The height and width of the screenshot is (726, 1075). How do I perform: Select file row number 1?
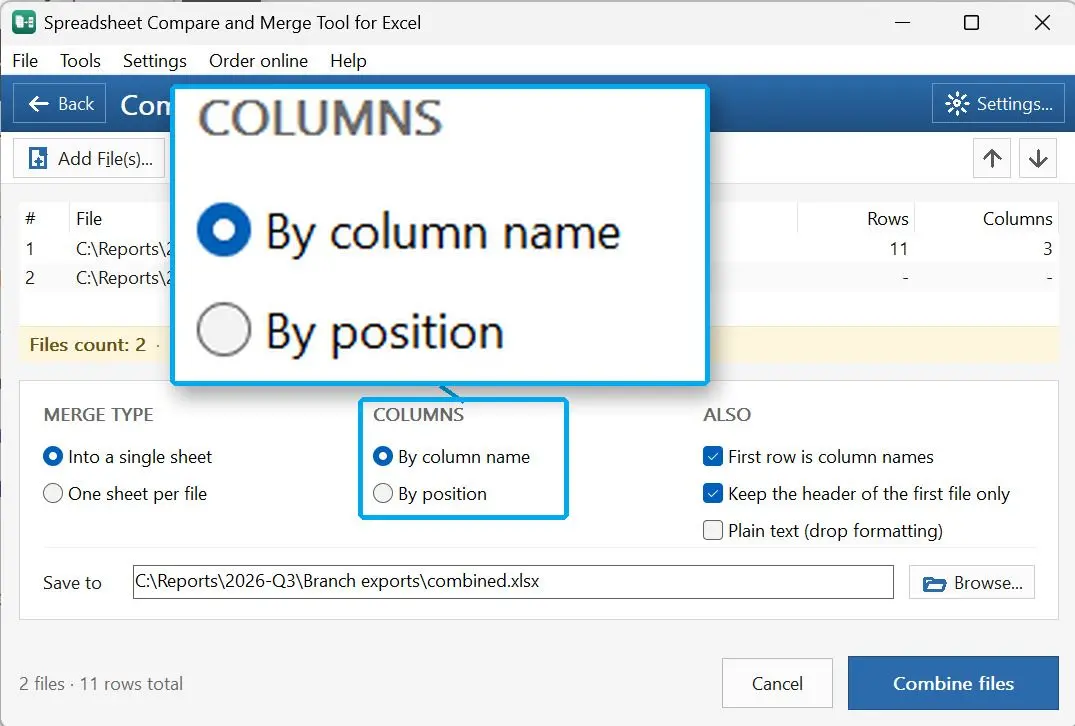coord(539,248)
